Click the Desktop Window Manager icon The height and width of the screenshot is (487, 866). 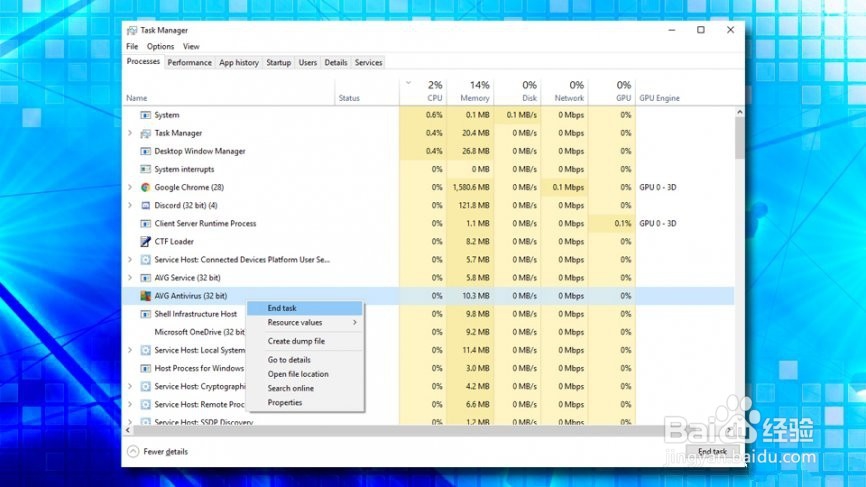pyautogui.click(x=145, y=151)
